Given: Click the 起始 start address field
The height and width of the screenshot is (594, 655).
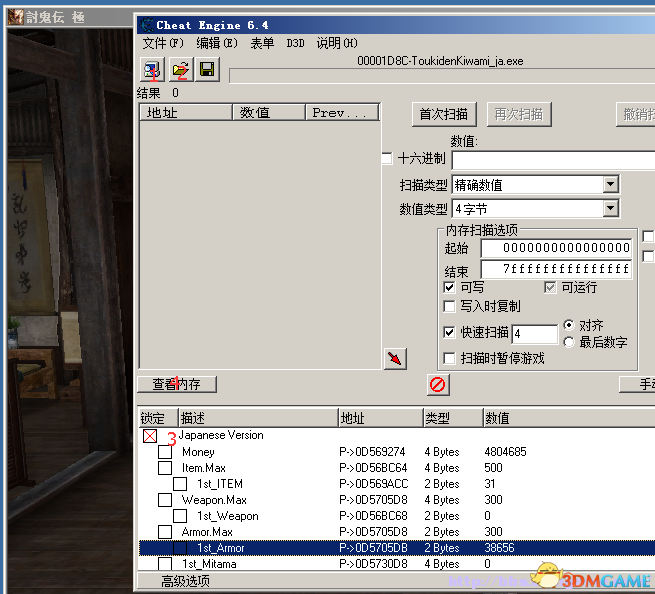Looking at the screenshot, I should coord(556,248).
